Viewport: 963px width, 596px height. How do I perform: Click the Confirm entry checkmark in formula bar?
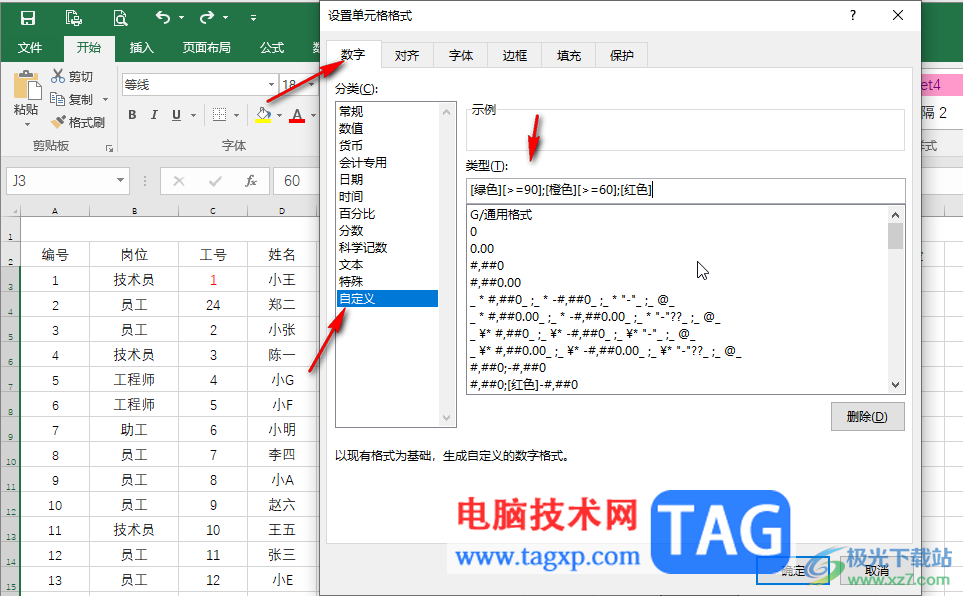(215, 181)
